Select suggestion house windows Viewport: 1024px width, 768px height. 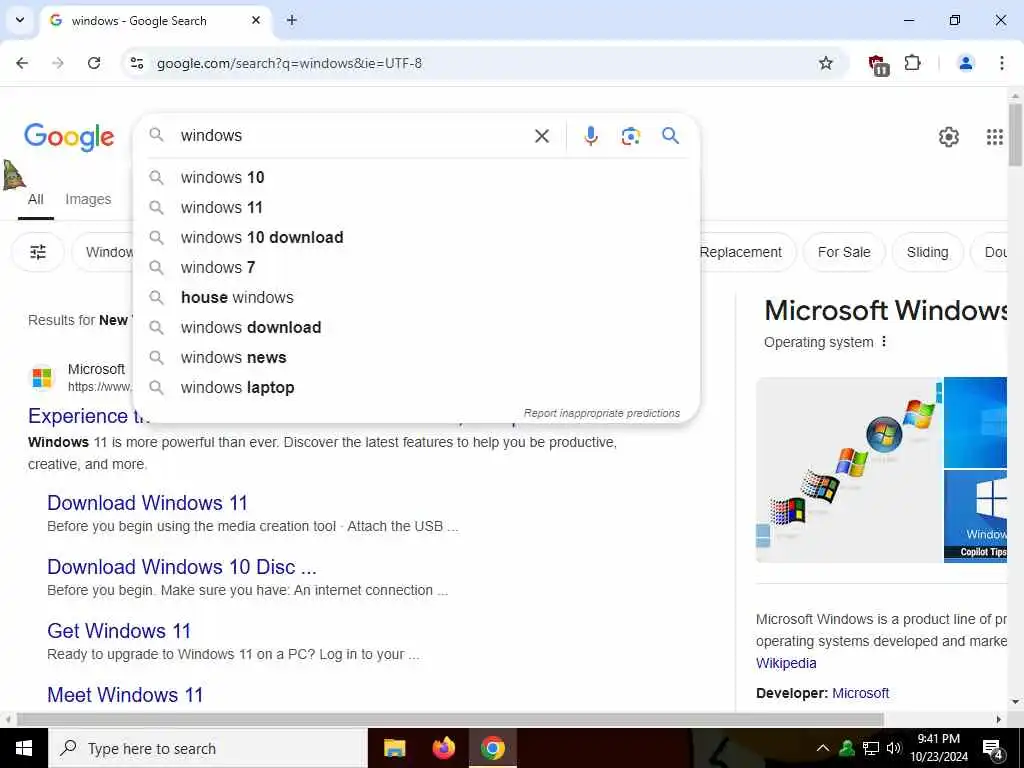click(x=416, y=298)
